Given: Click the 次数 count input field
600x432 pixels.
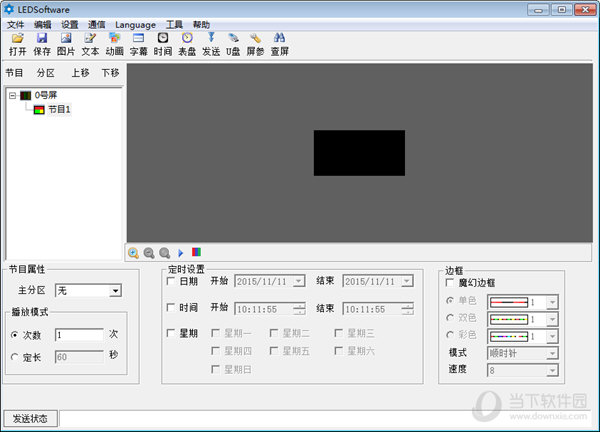Looking at the screenshot, I should pyautogui.click(x=78, y=334).
